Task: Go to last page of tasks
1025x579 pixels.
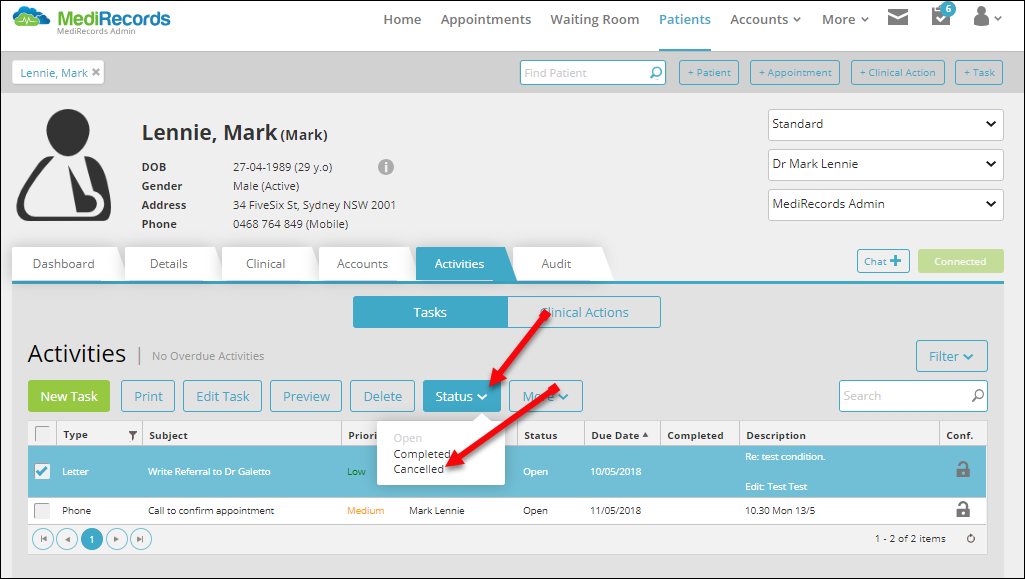Action: tap(141, 539)
